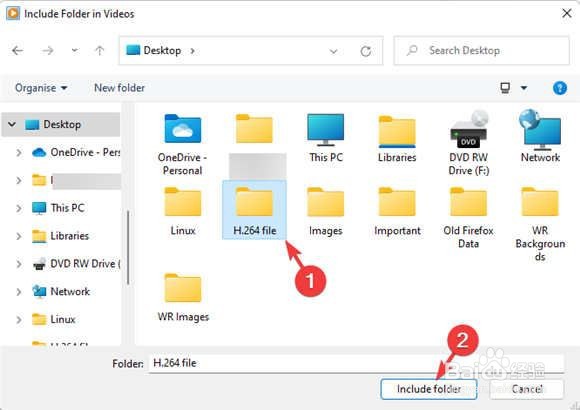
Task: Close the Include Folder in Videos dialog
Action: point(566,14)
